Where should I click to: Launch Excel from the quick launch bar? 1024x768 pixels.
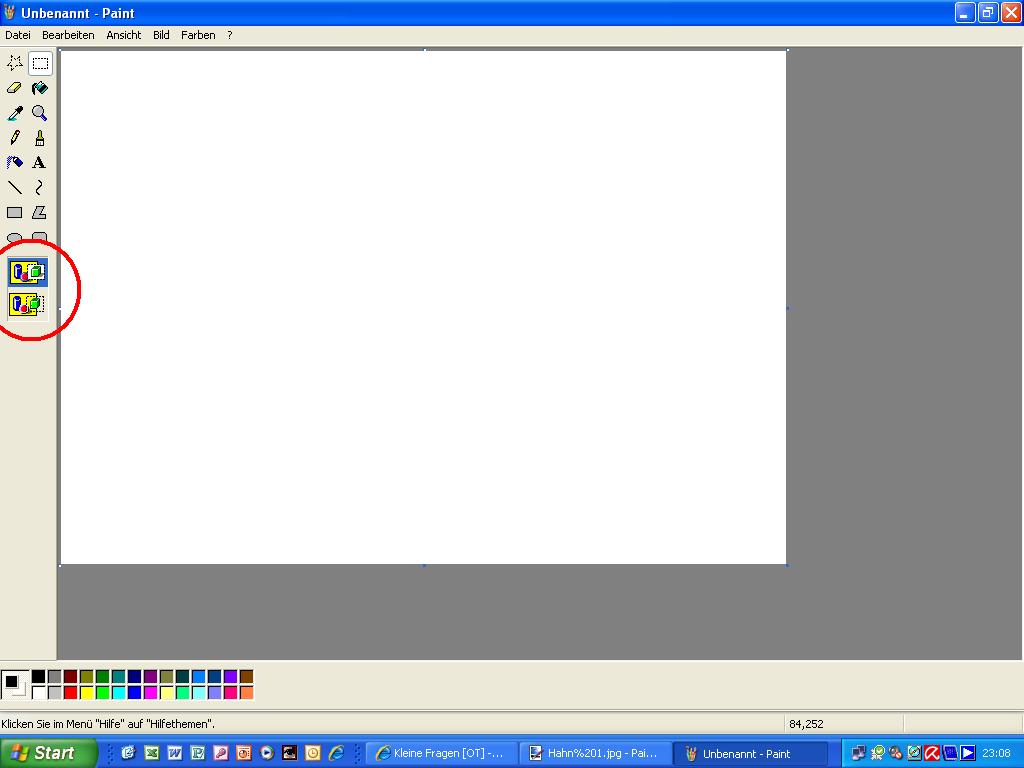click(x=152, y=753)
